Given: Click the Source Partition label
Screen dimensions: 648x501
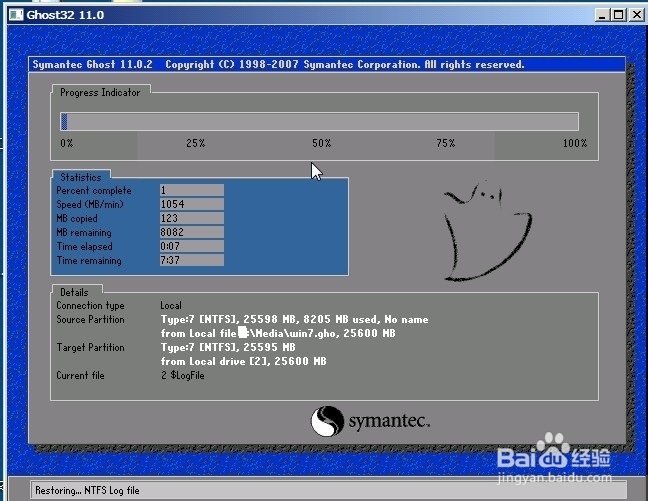Looking at the screenshot, I should pyautogui.click(x=90, y=320).
